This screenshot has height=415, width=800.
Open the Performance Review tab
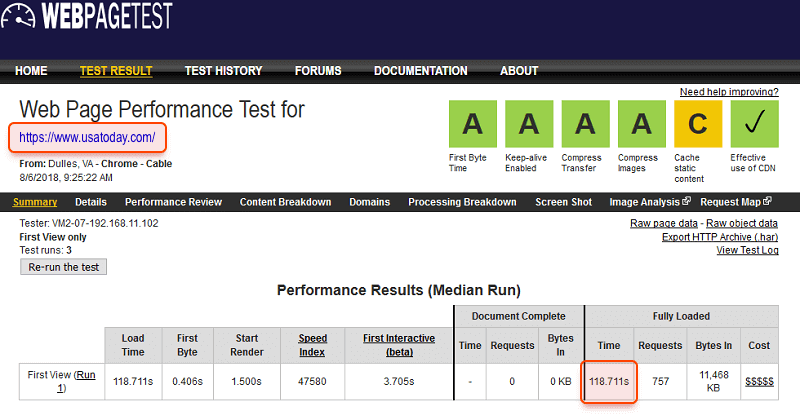(x=173, y=202)
